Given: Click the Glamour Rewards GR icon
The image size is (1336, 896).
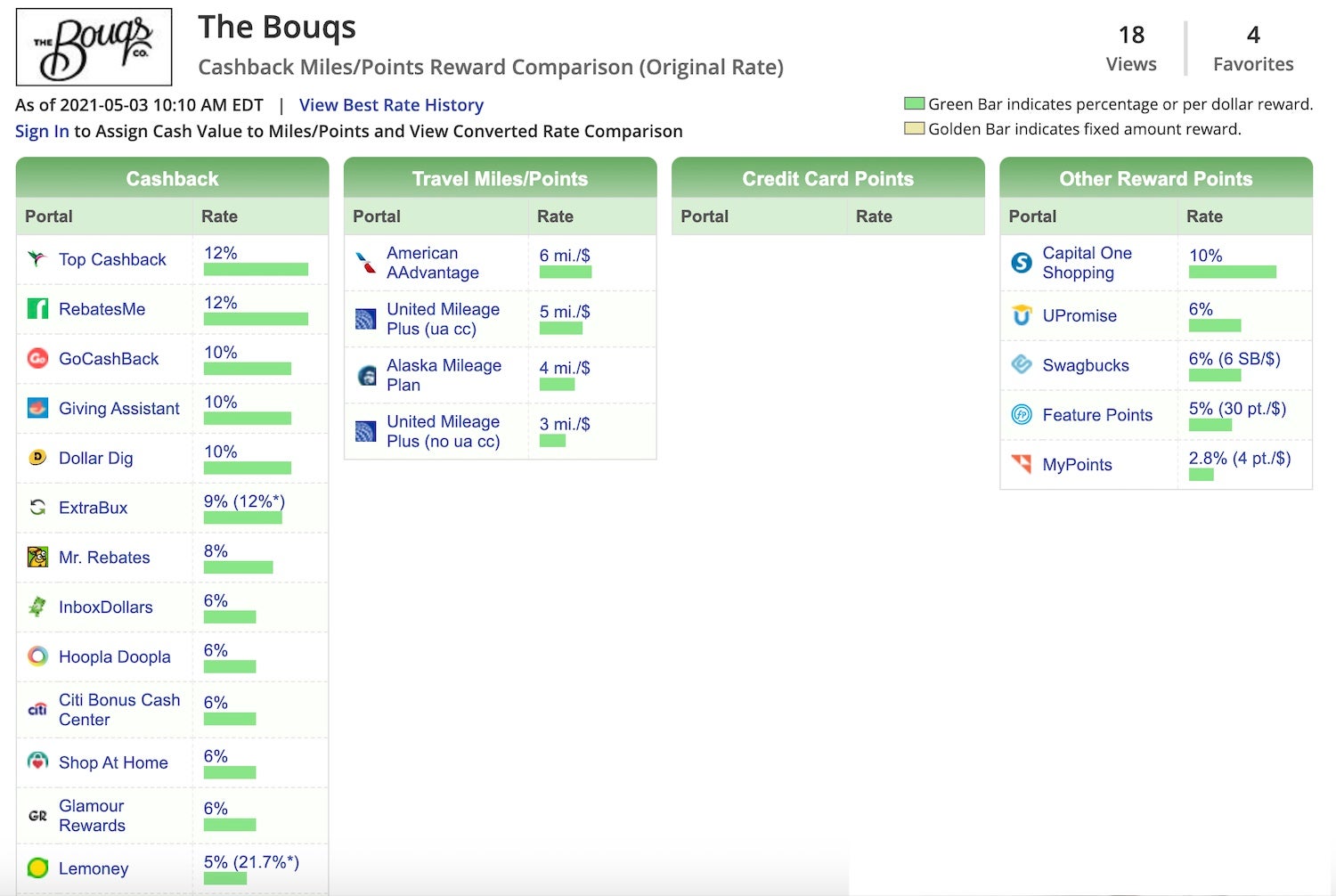Looking at the screenshot, I should click(x=37, y=815).
